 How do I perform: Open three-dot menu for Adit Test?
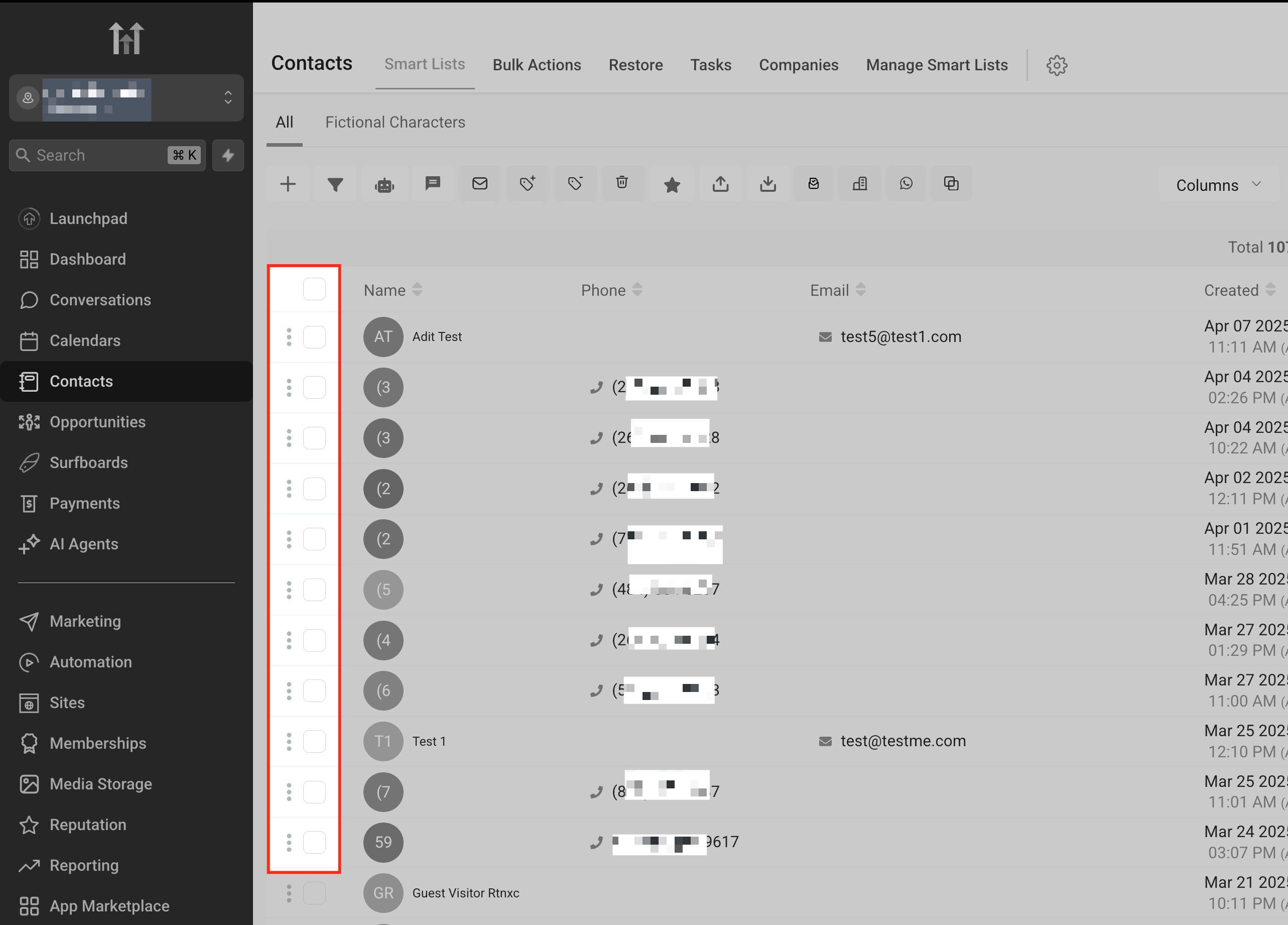pos(289,337)
